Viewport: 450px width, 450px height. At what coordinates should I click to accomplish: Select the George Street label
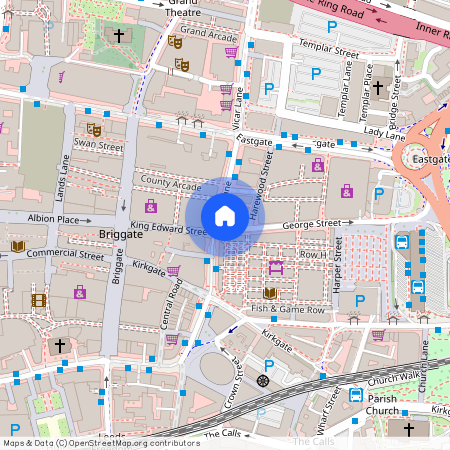pos(312,224)
